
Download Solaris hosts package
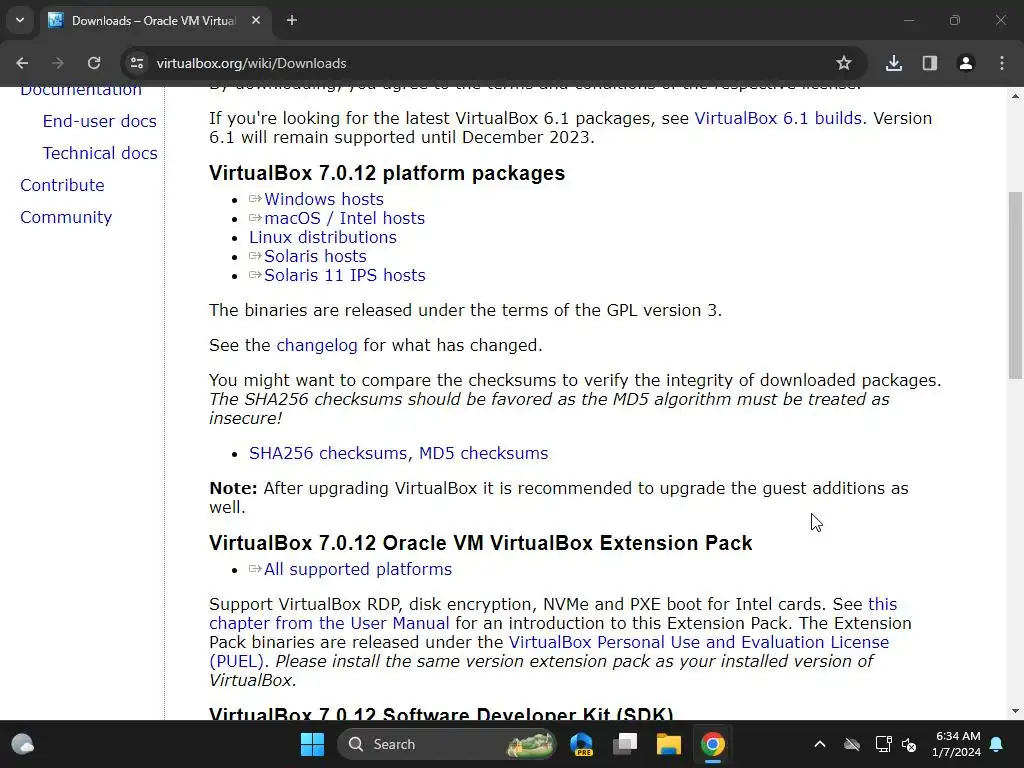[x=315, y=256]
